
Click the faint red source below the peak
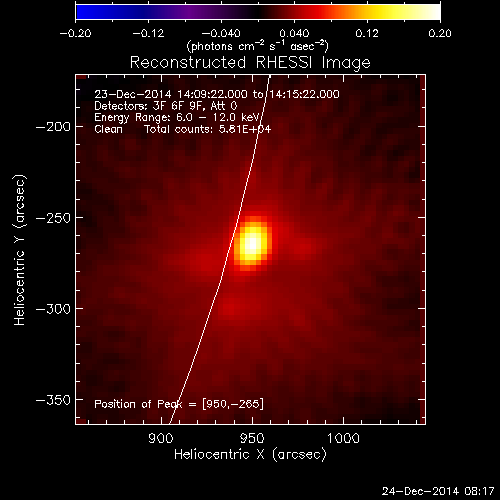click(230, 307)
